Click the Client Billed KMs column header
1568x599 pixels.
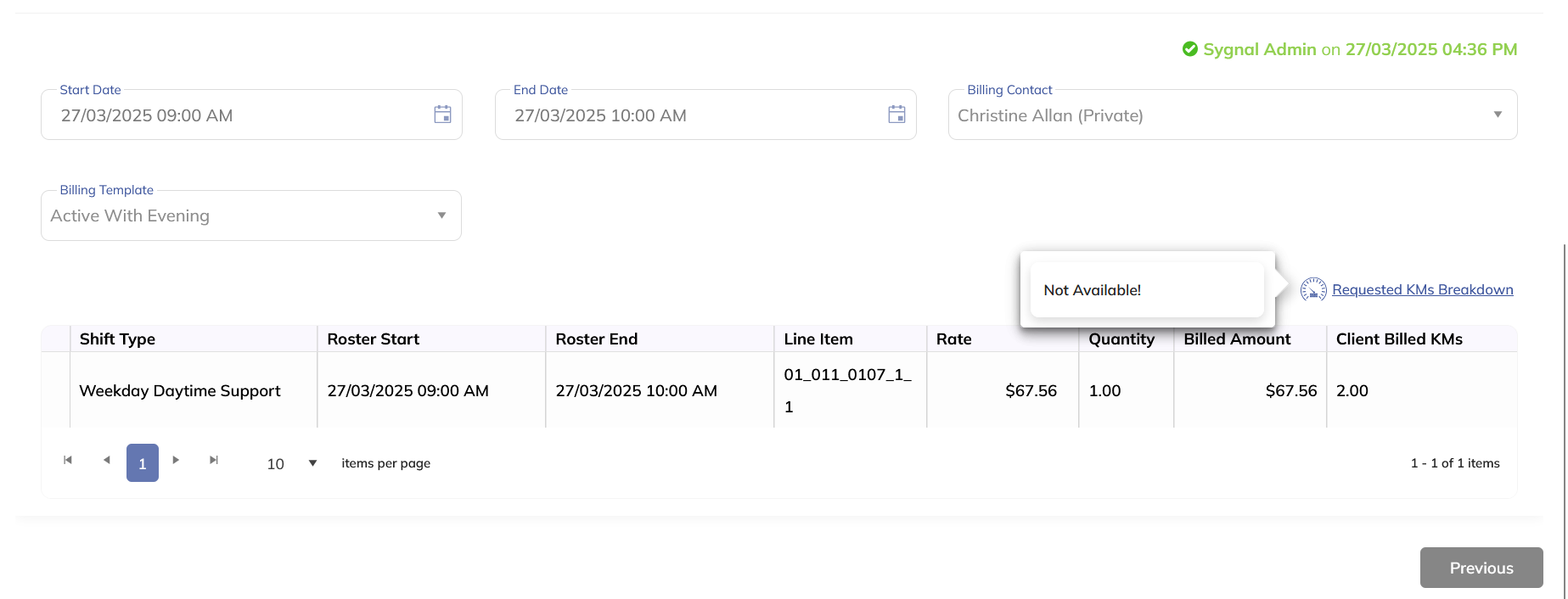(x=1399, y=339)
